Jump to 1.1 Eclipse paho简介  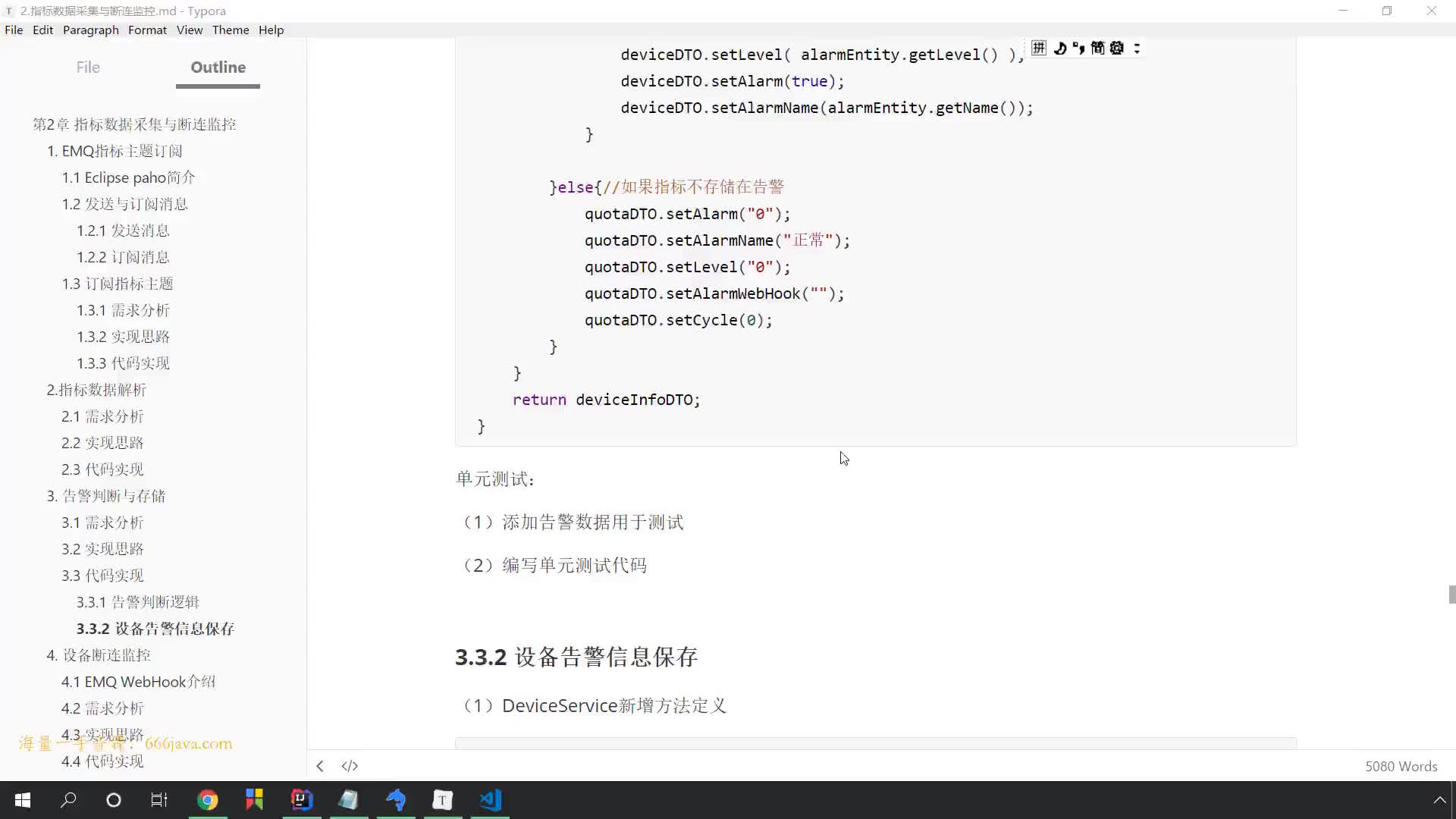click(x=128, y=177)
